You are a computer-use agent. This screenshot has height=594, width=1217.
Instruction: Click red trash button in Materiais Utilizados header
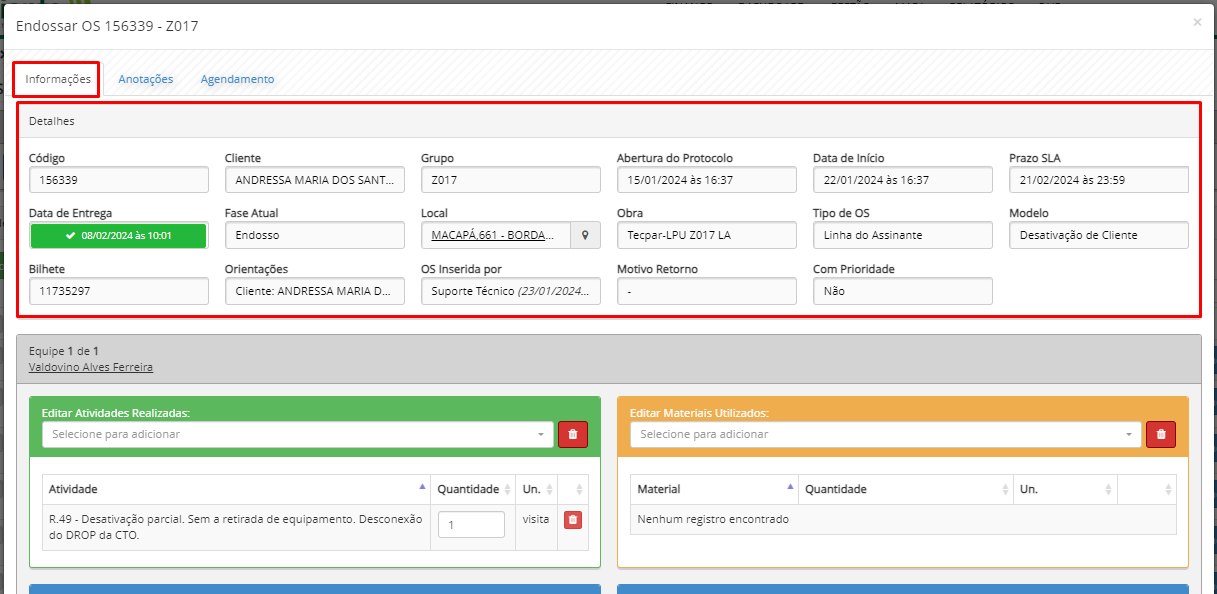1161,434
